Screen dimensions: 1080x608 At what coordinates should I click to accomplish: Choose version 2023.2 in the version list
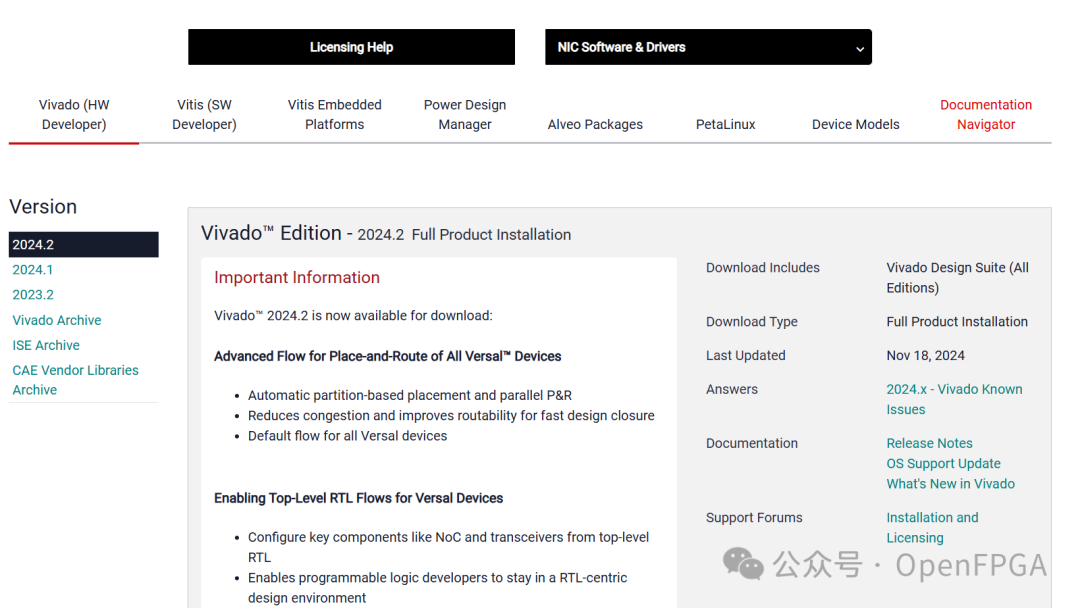click(x=33, y=295)
